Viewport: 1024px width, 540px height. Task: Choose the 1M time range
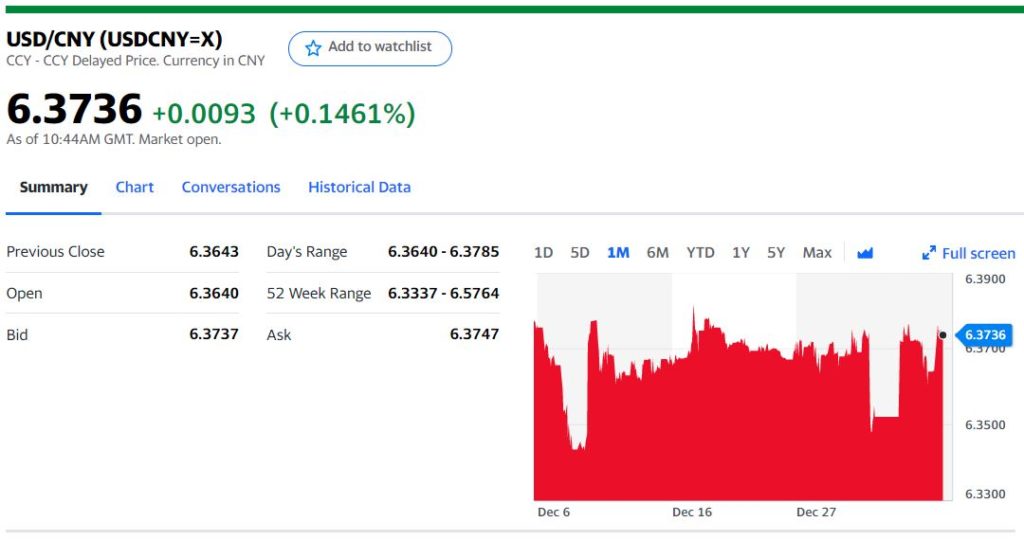(x=618, y=253)
